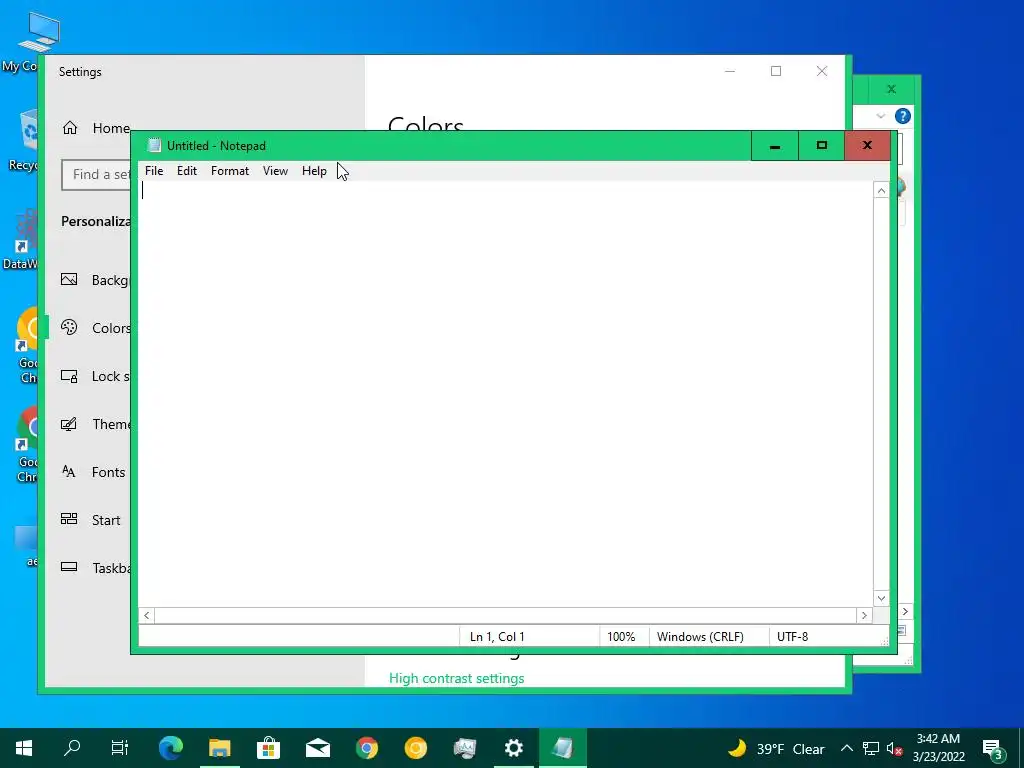
Task: Click the Find a setting search box
Action: (97, 174)
